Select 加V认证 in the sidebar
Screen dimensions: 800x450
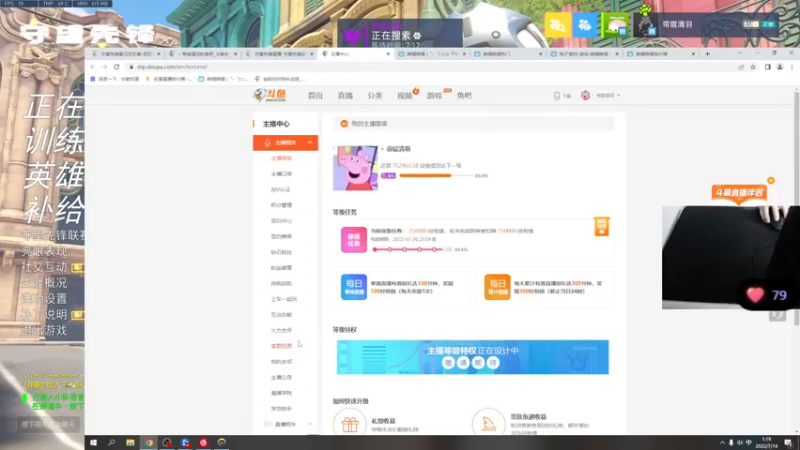[280, 190]
